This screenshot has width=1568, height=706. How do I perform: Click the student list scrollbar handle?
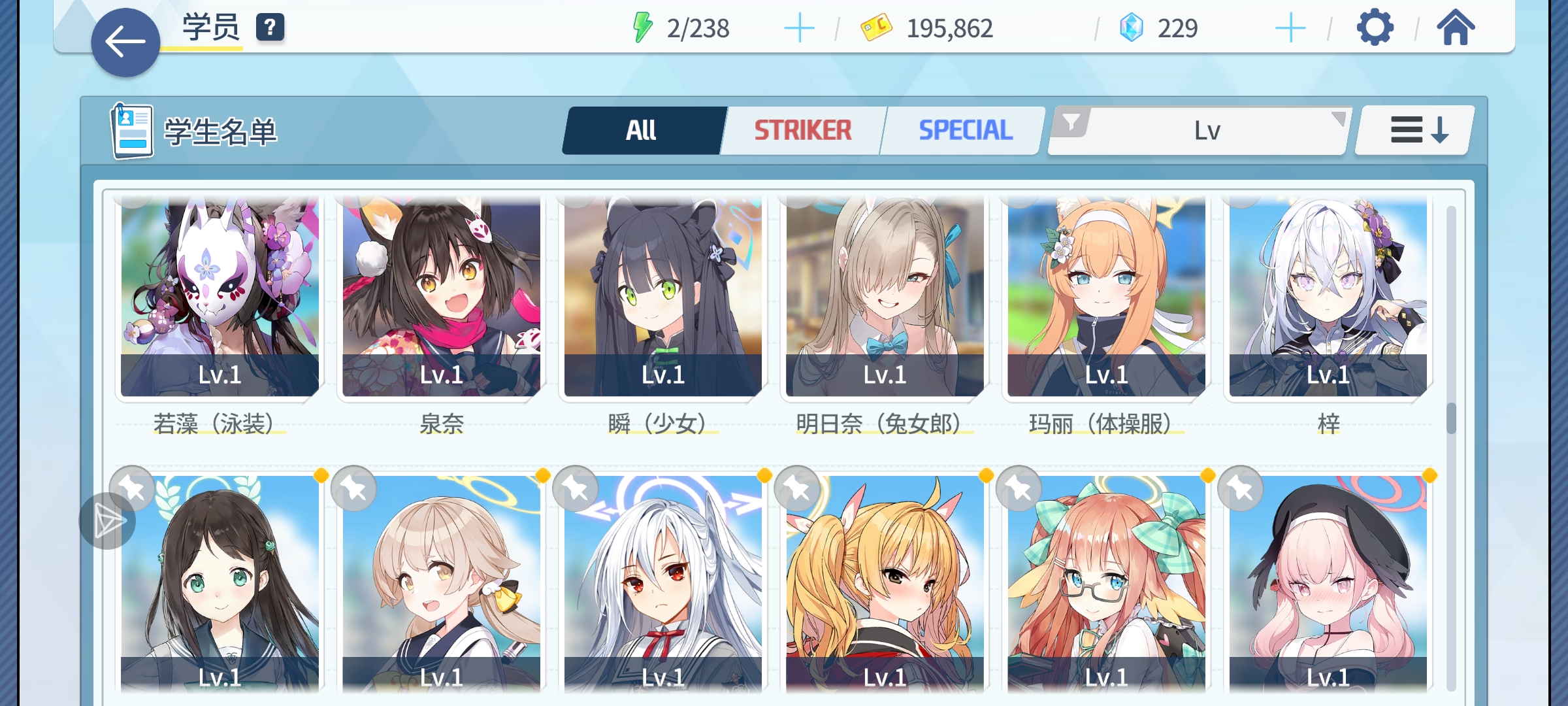[1451, 418]
